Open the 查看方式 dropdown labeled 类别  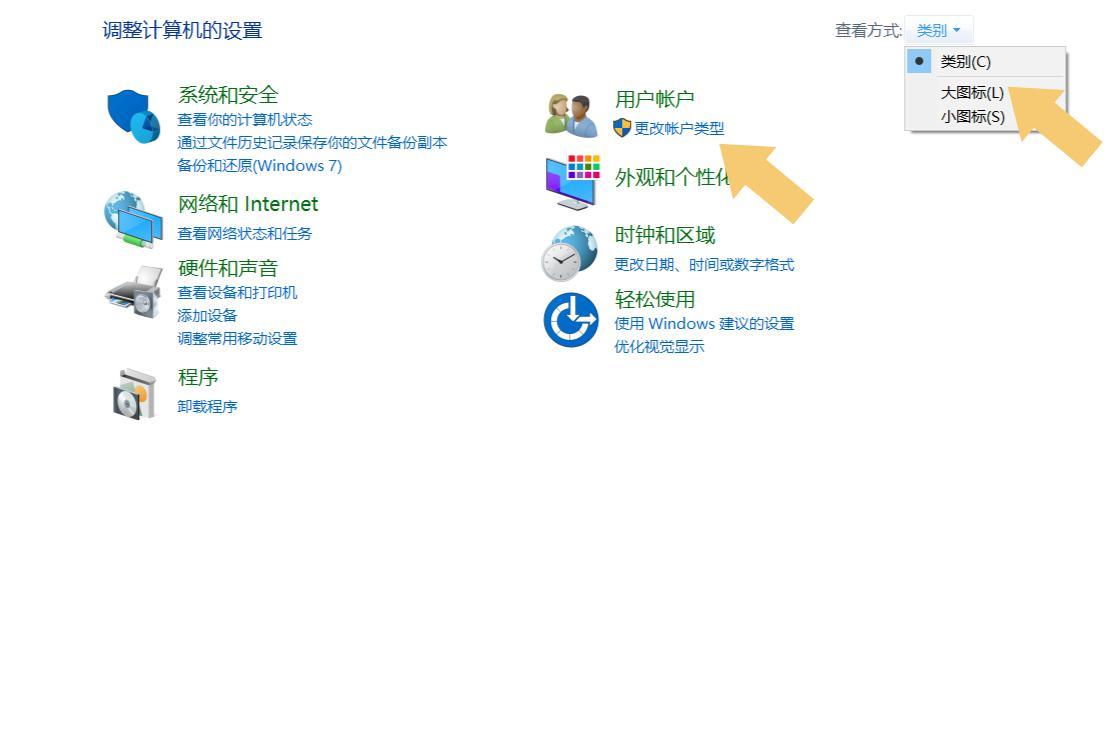click(939, 30)
